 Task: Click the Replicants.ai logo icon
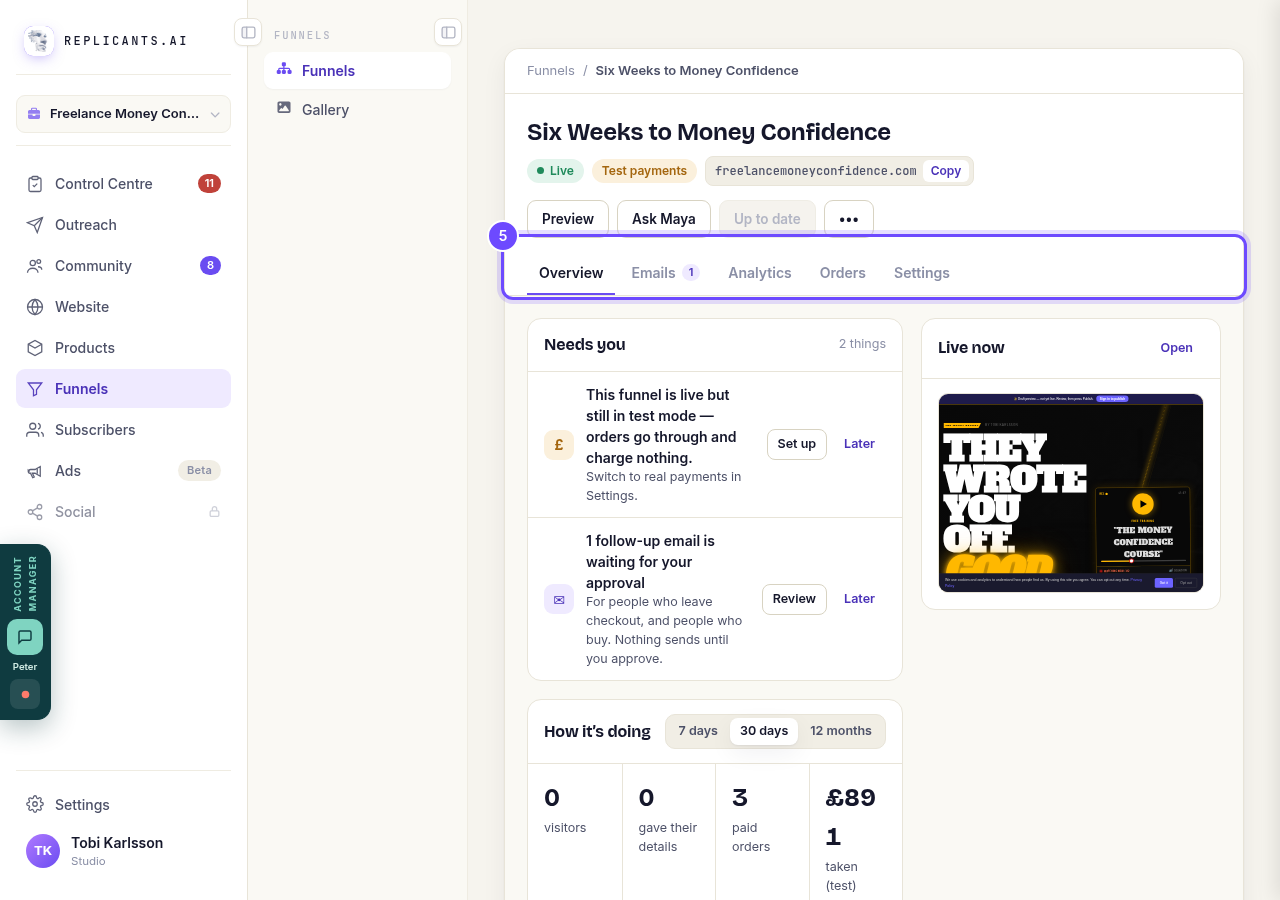(x=39, y=41)
